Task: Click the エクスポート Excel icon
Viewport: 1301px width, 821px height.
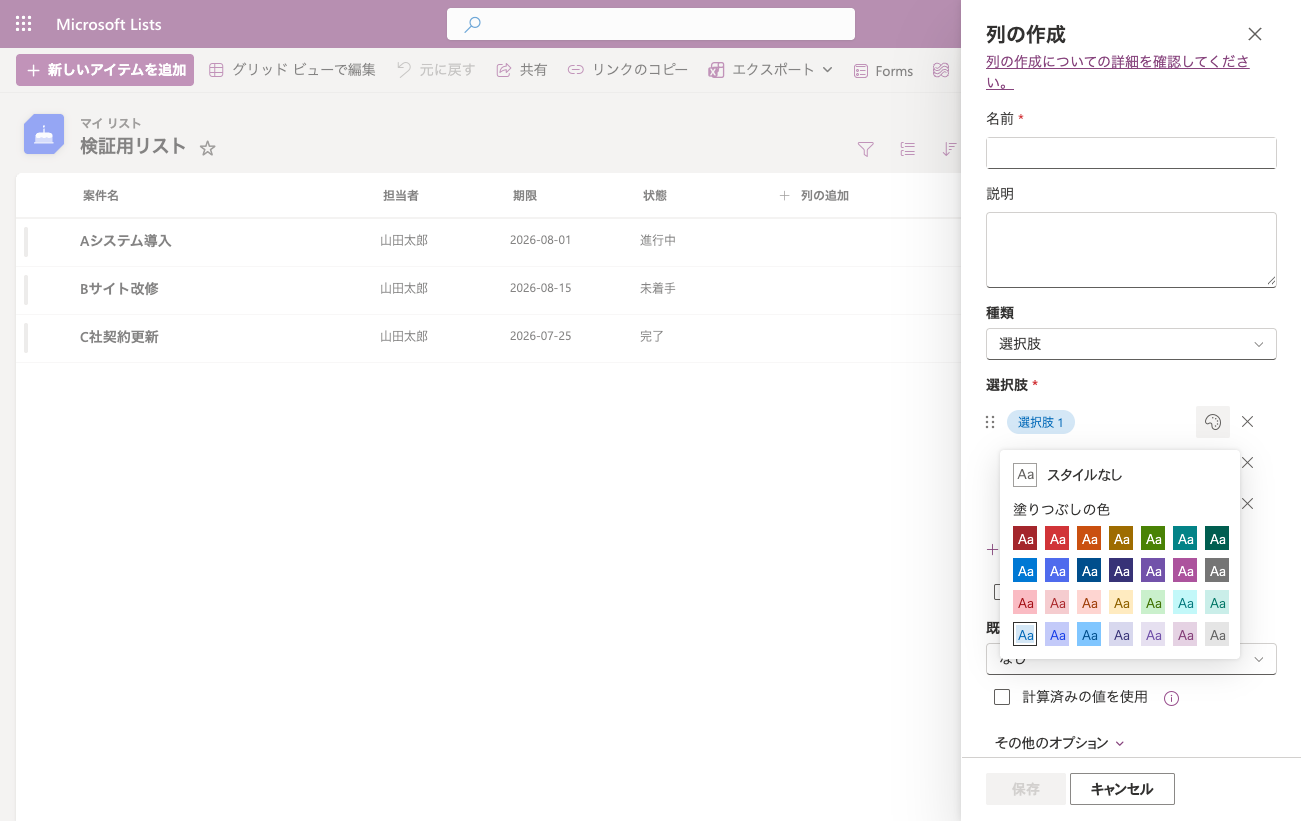Action: click(x=716, y=70)
